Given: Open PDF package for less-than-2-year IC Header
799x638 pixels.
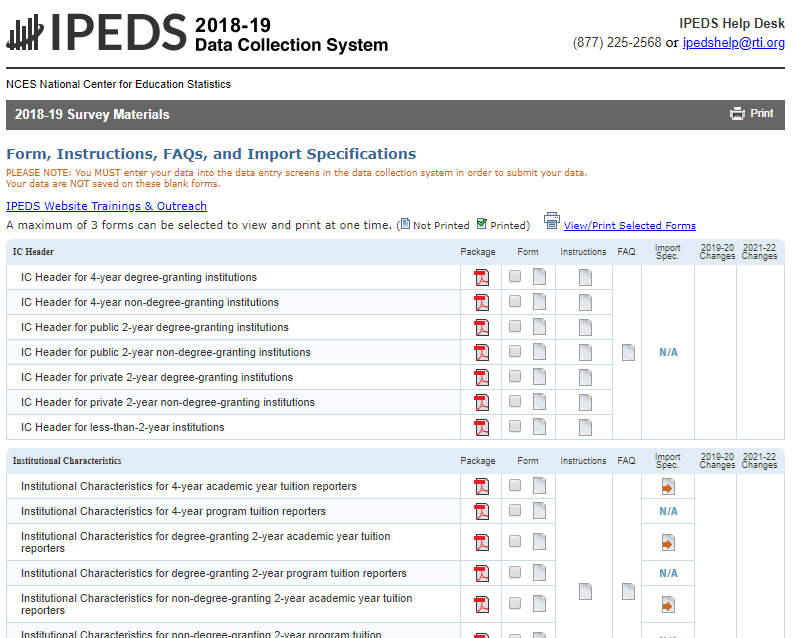Looking at the screenshot, I should (x=482, y=428).
